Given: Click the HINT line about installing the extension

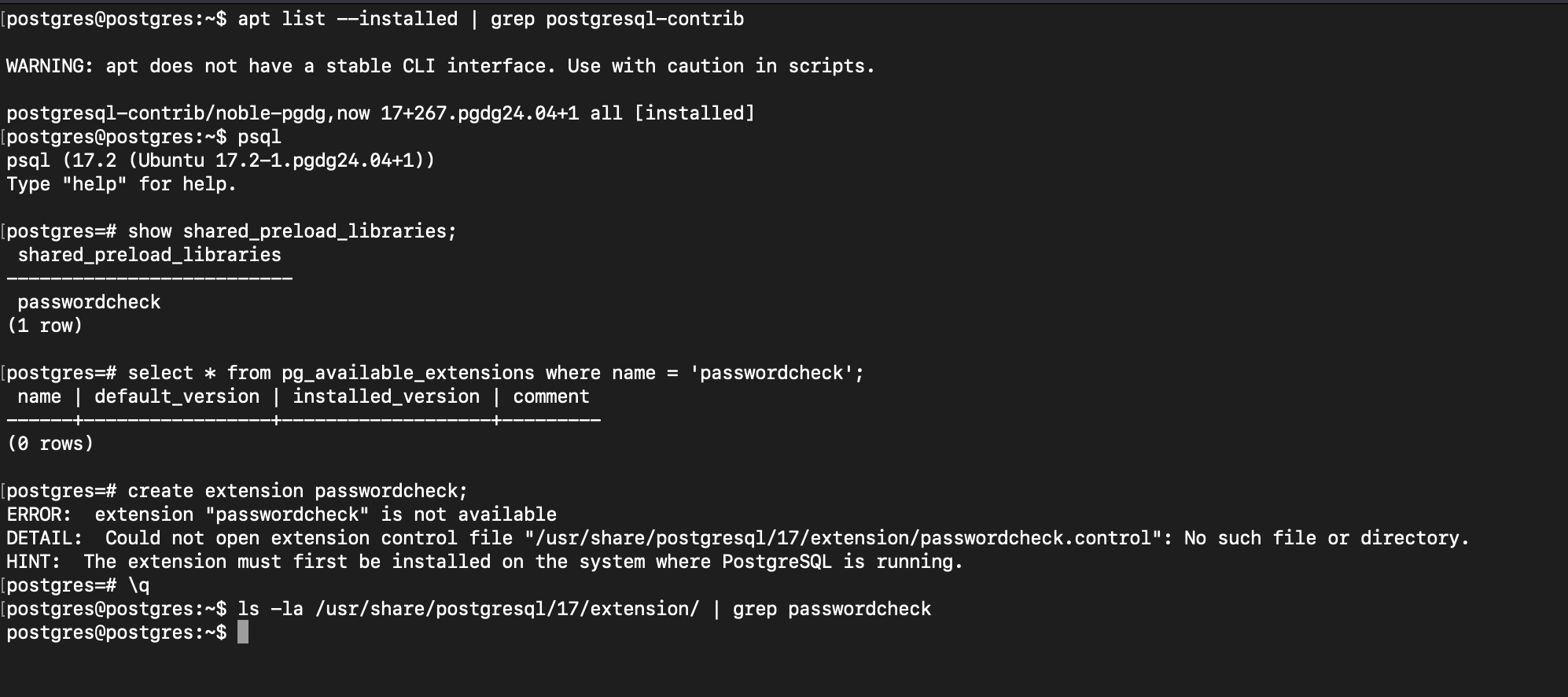Looking at the screenshot, I should click(x=484, y=562).
